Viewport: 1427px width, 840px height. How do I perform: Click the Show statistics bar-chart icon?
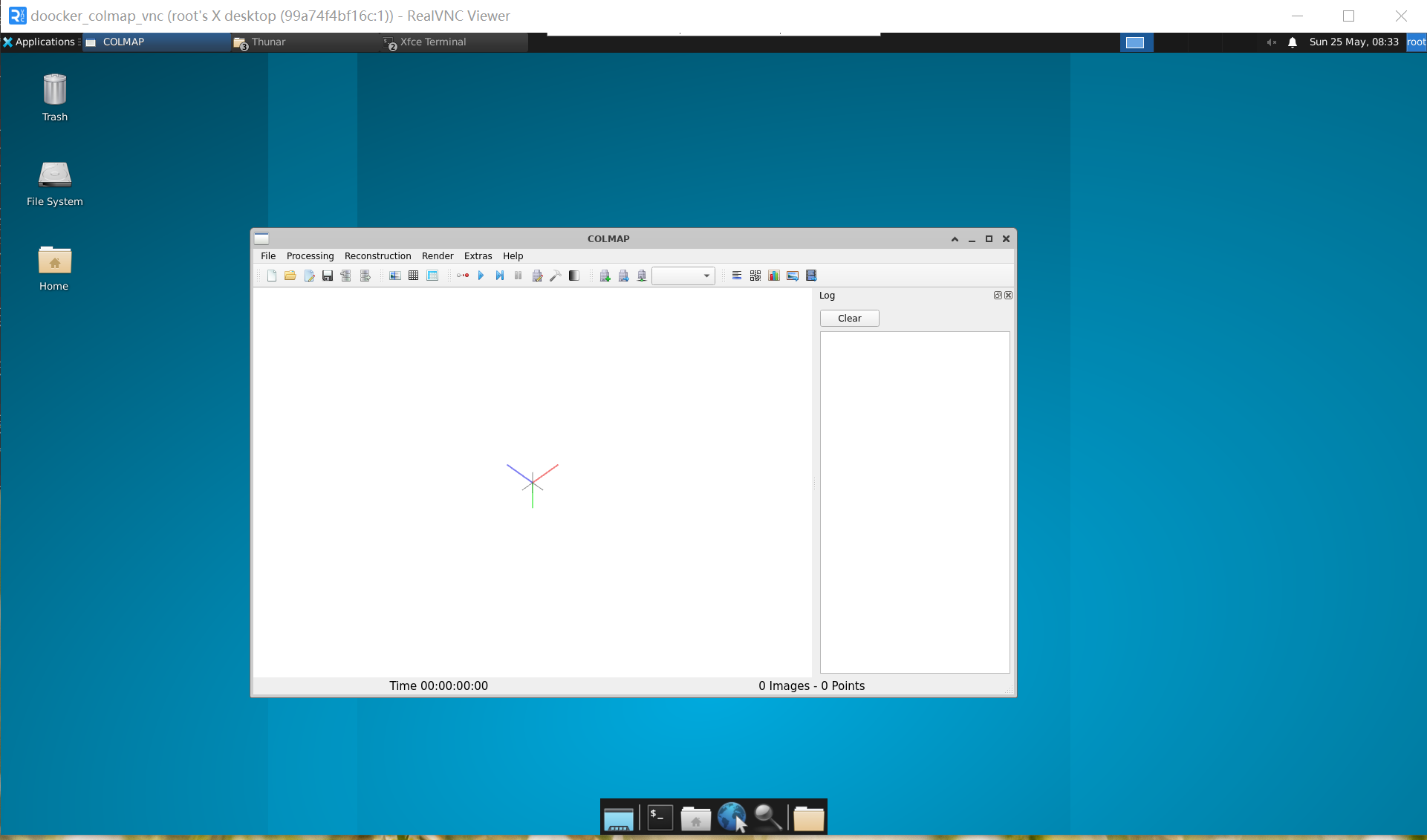pyautogui.click(x=774, y=276)
